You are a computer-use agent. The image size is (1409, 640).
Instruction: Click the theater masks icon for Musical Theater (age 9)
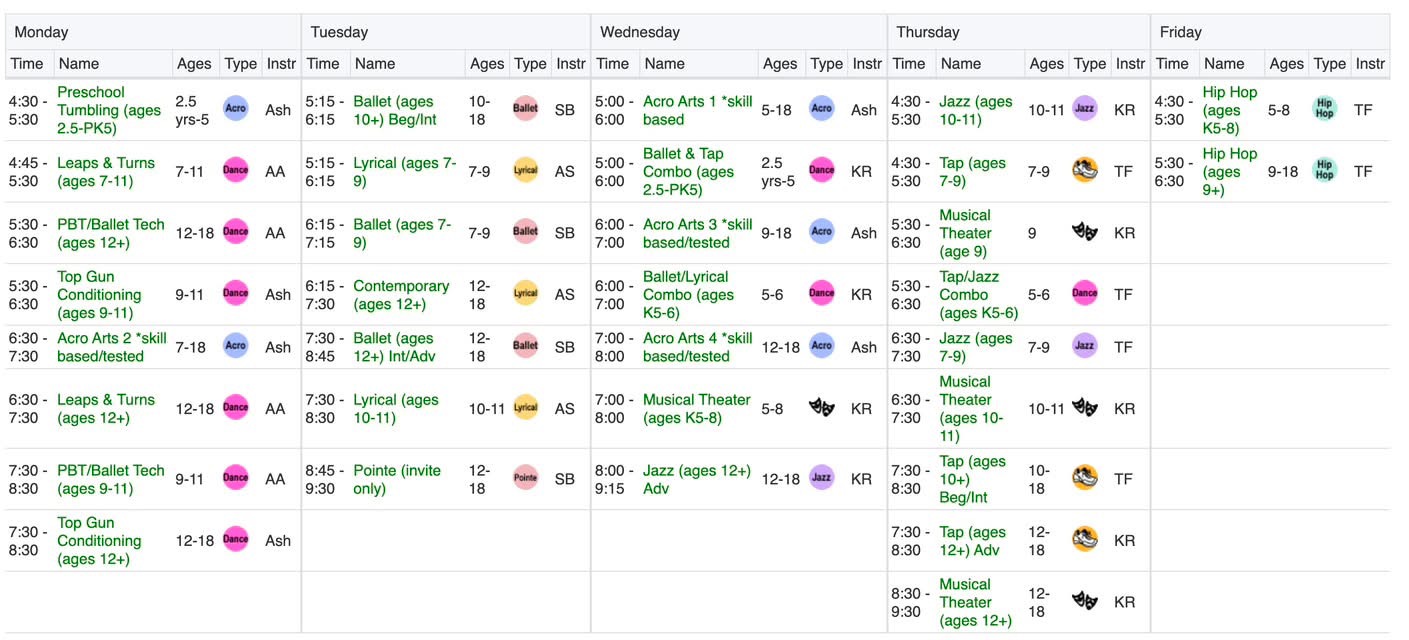click(x=1085, y=232)
